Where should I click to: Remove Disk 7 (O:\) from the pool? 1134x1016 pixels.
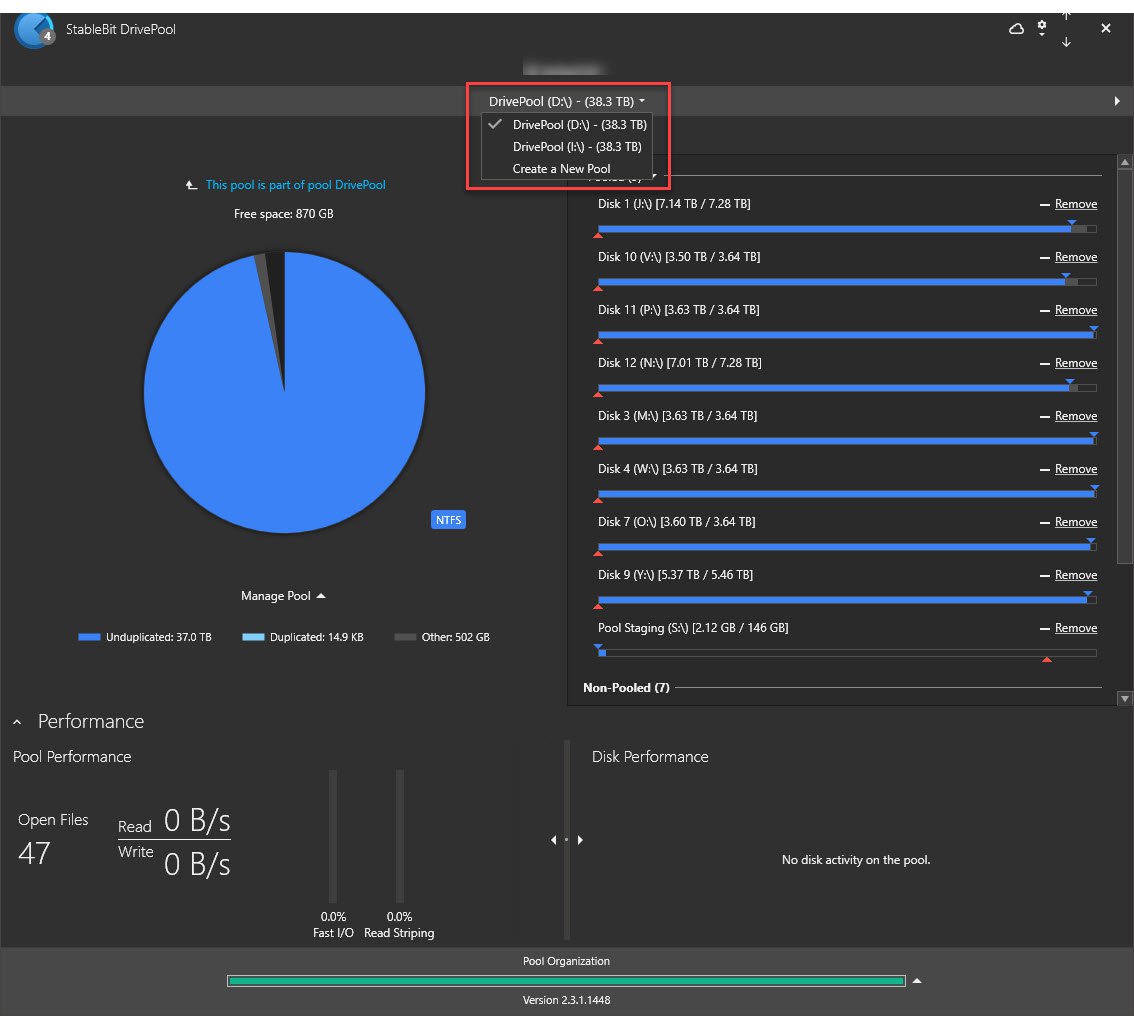click(1075, 522)
